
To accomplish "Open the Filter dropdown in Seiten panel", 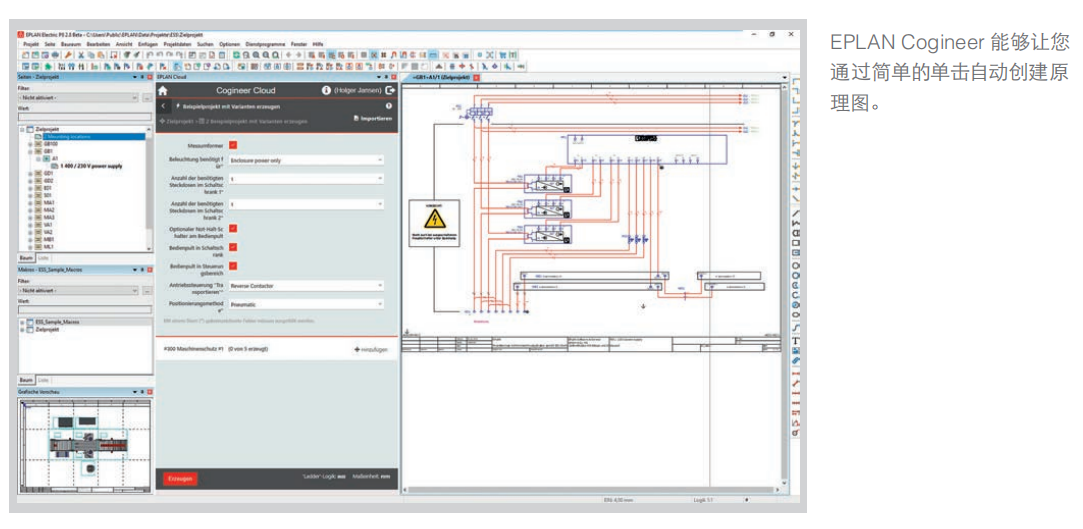I will 79,98.
